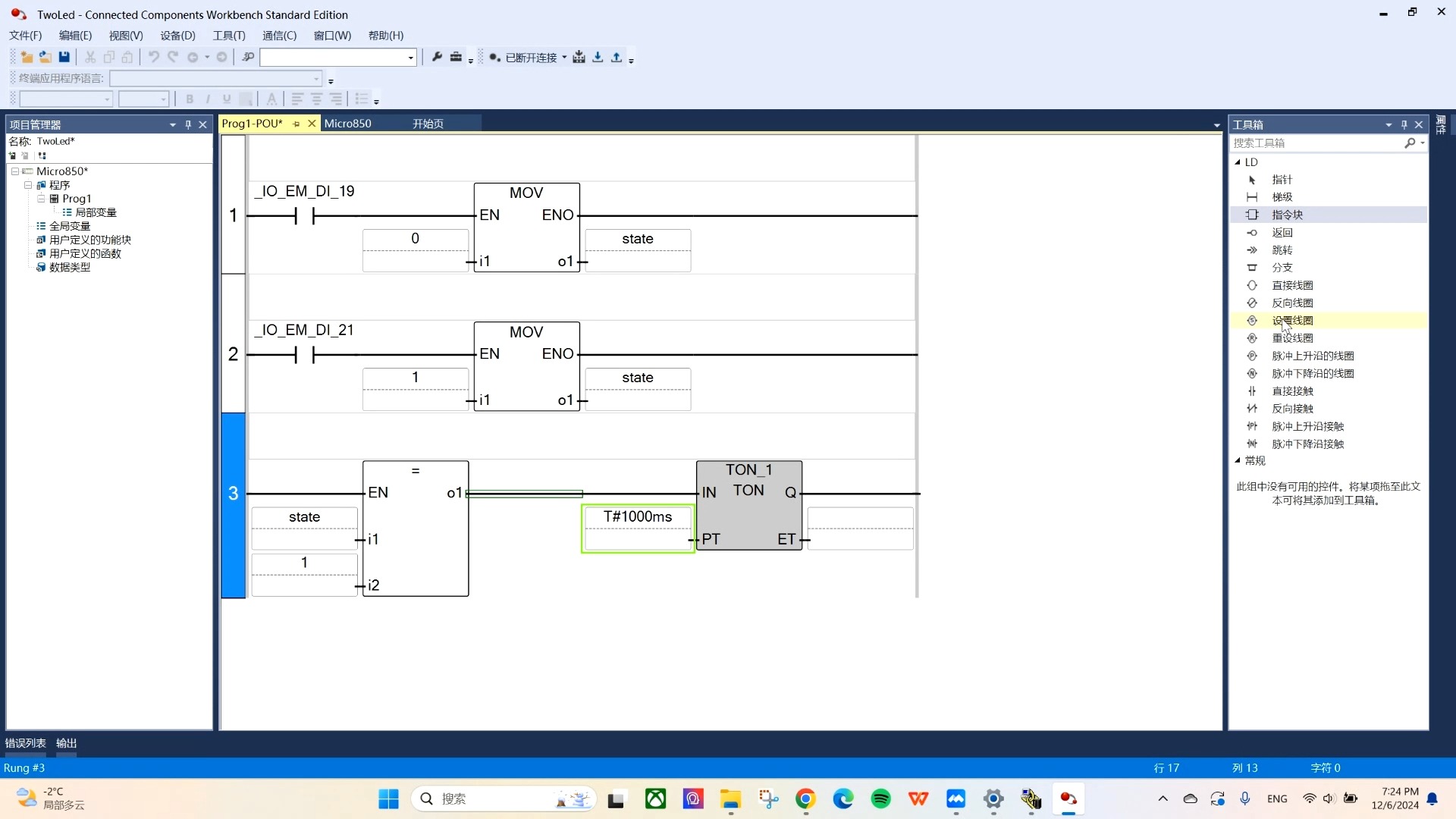Open the 项目管理器 panel options dropdown
The width and height of the screenshot is (1456, 819).
[173, 124]
